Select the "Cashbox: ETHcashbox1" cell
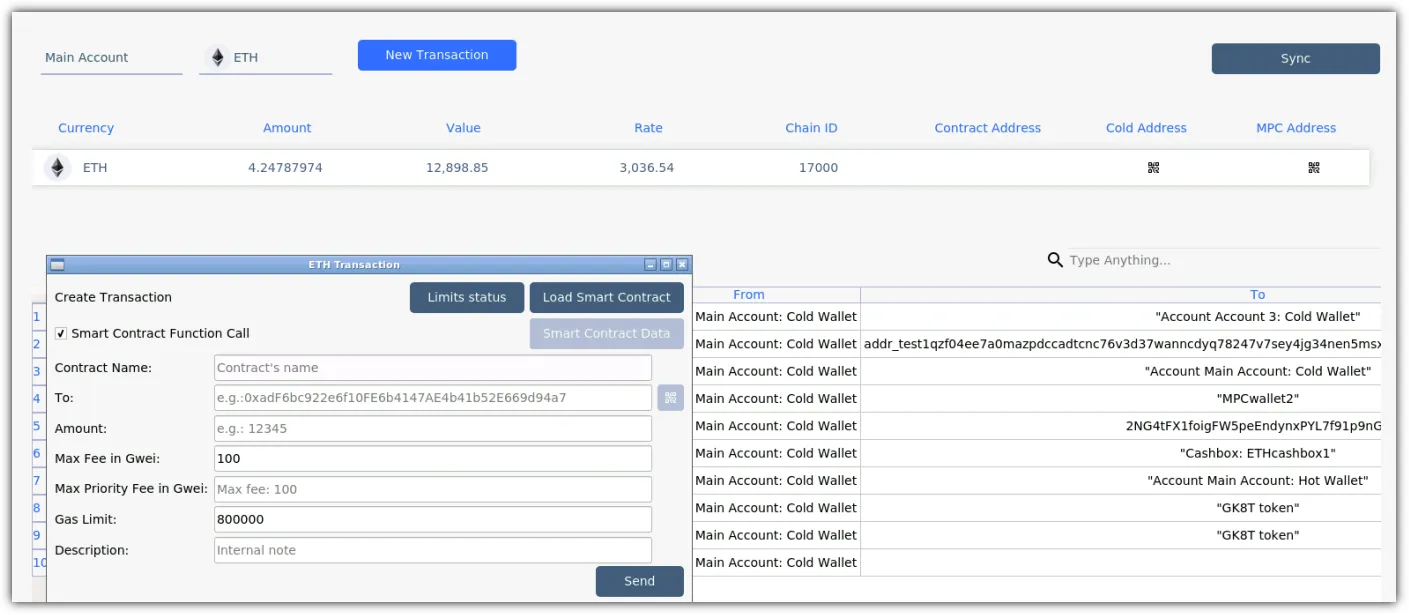Screen dimensions: 1409x615 pyautogui.click(x=1121, y=453)
